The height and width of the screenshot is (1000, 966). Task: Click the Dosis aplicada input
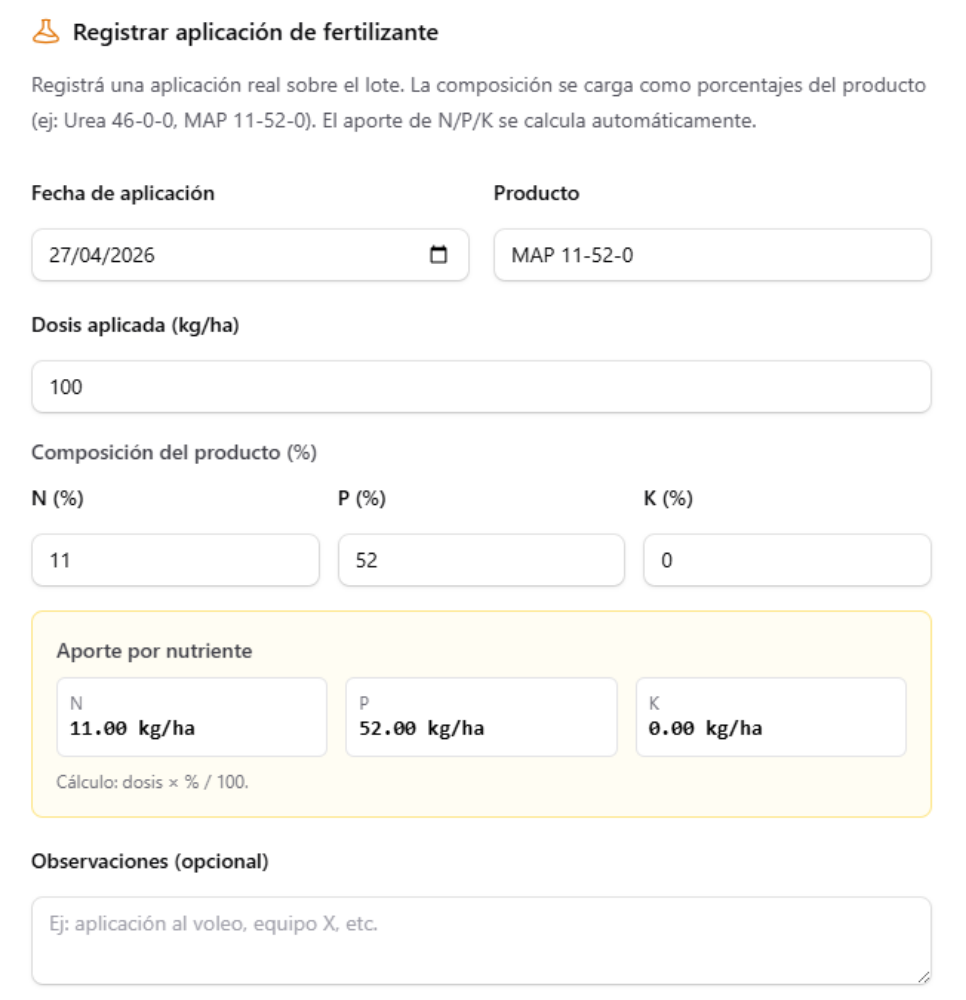tap(481, 386)
